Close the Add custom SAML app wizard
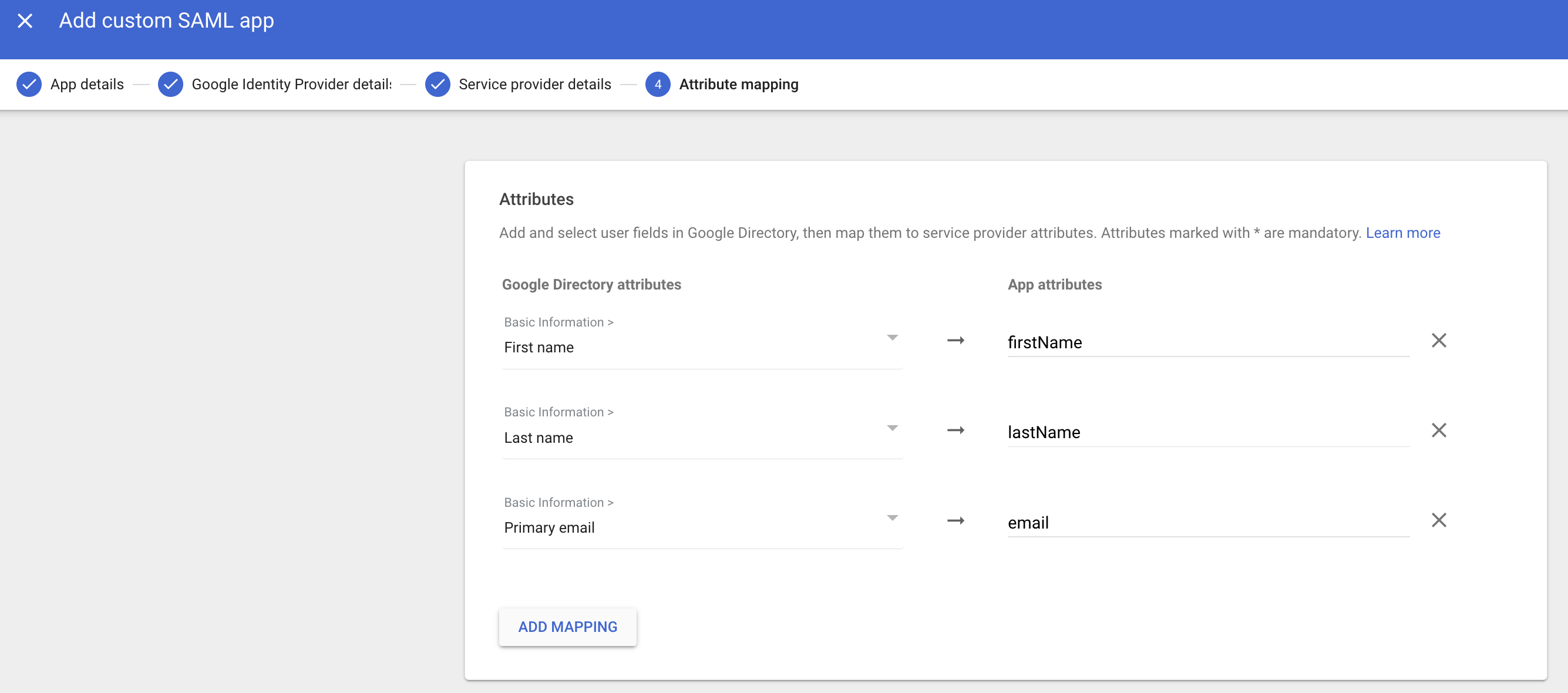Viewport: 1568px width, 693px height. click(x=26, y=21)
